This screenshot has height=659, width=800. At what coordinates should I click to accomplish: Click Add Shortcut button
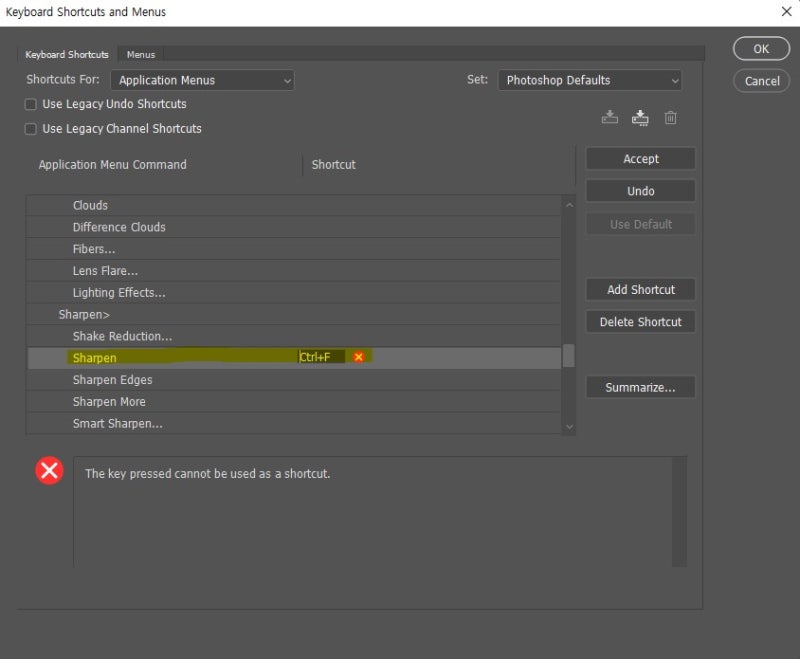coord(640,290)
